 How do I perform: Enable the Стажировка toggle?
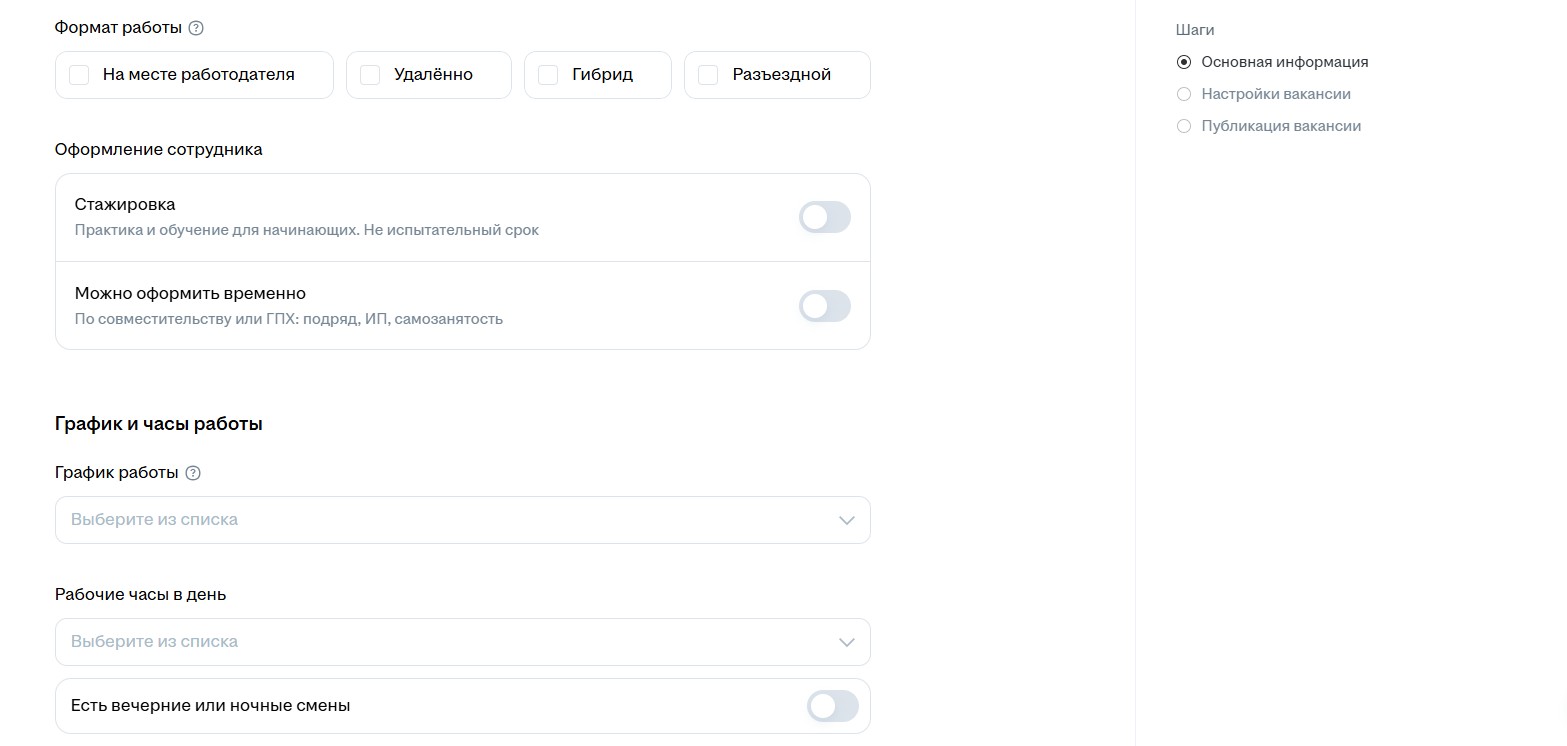coord(824,217)
